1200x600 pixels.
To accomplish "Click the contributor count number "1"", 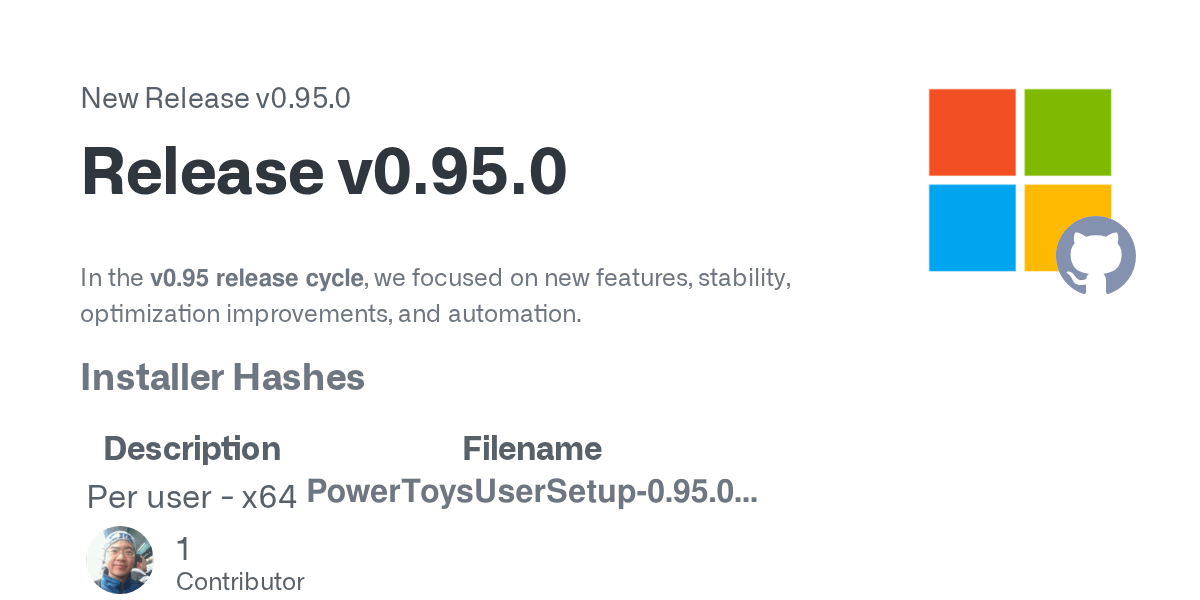I will tap(183, 548).
